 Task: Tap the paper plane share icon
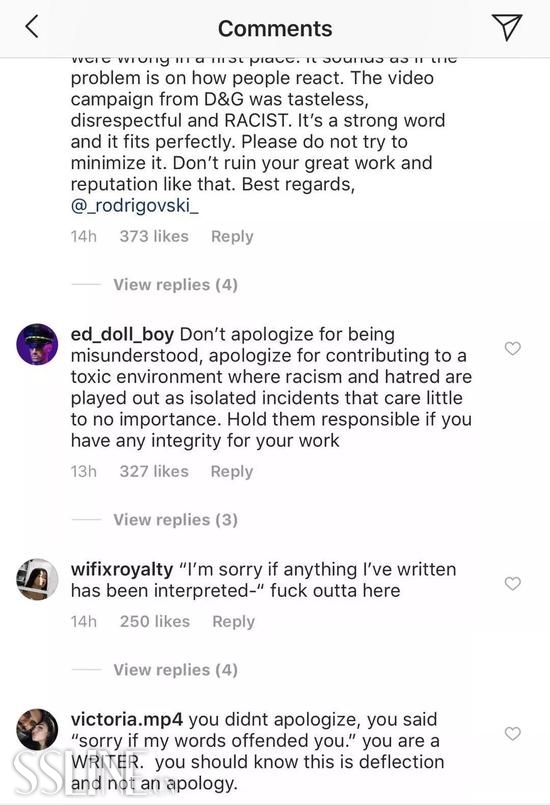(507, 27)
